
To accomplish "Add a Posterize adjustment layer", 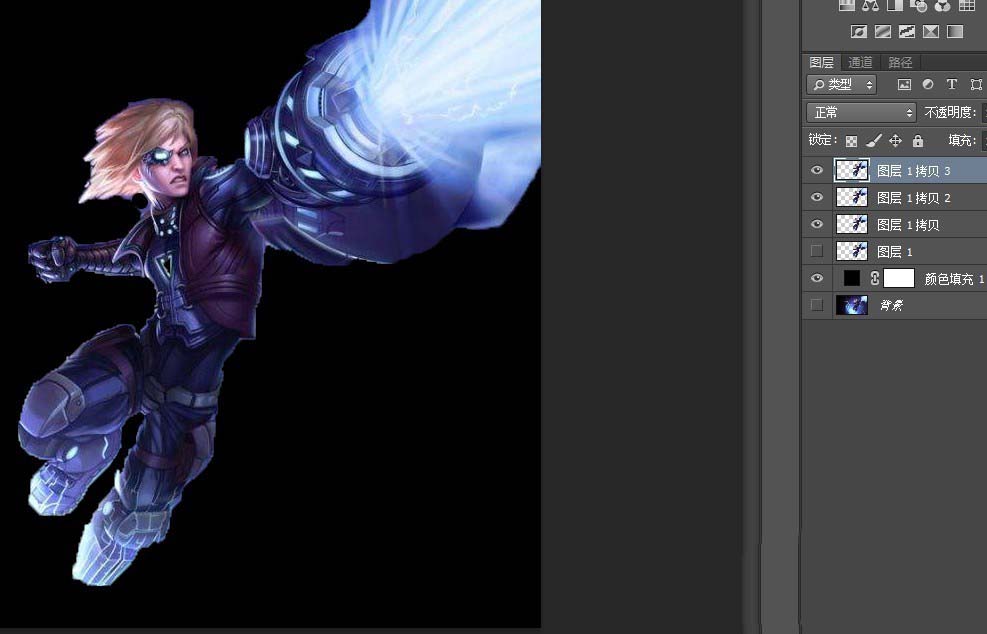I will [x=883, y=31].
